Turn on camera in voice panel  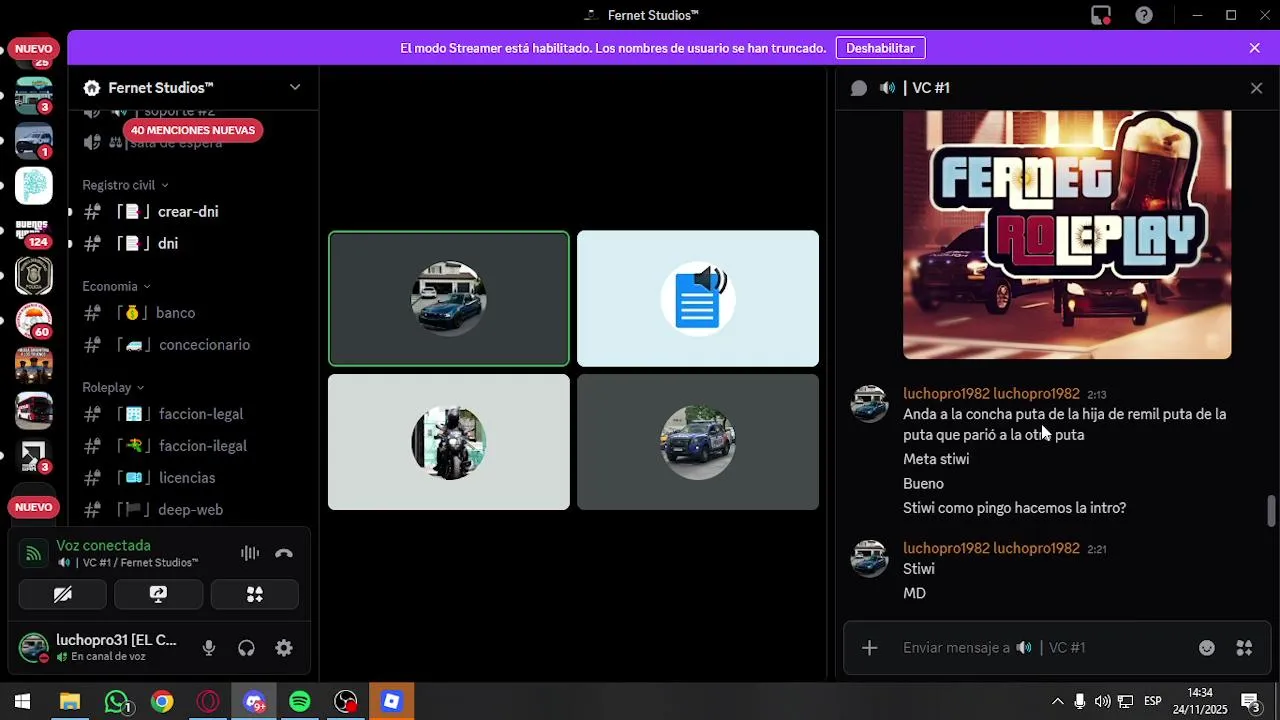point(63,595)
